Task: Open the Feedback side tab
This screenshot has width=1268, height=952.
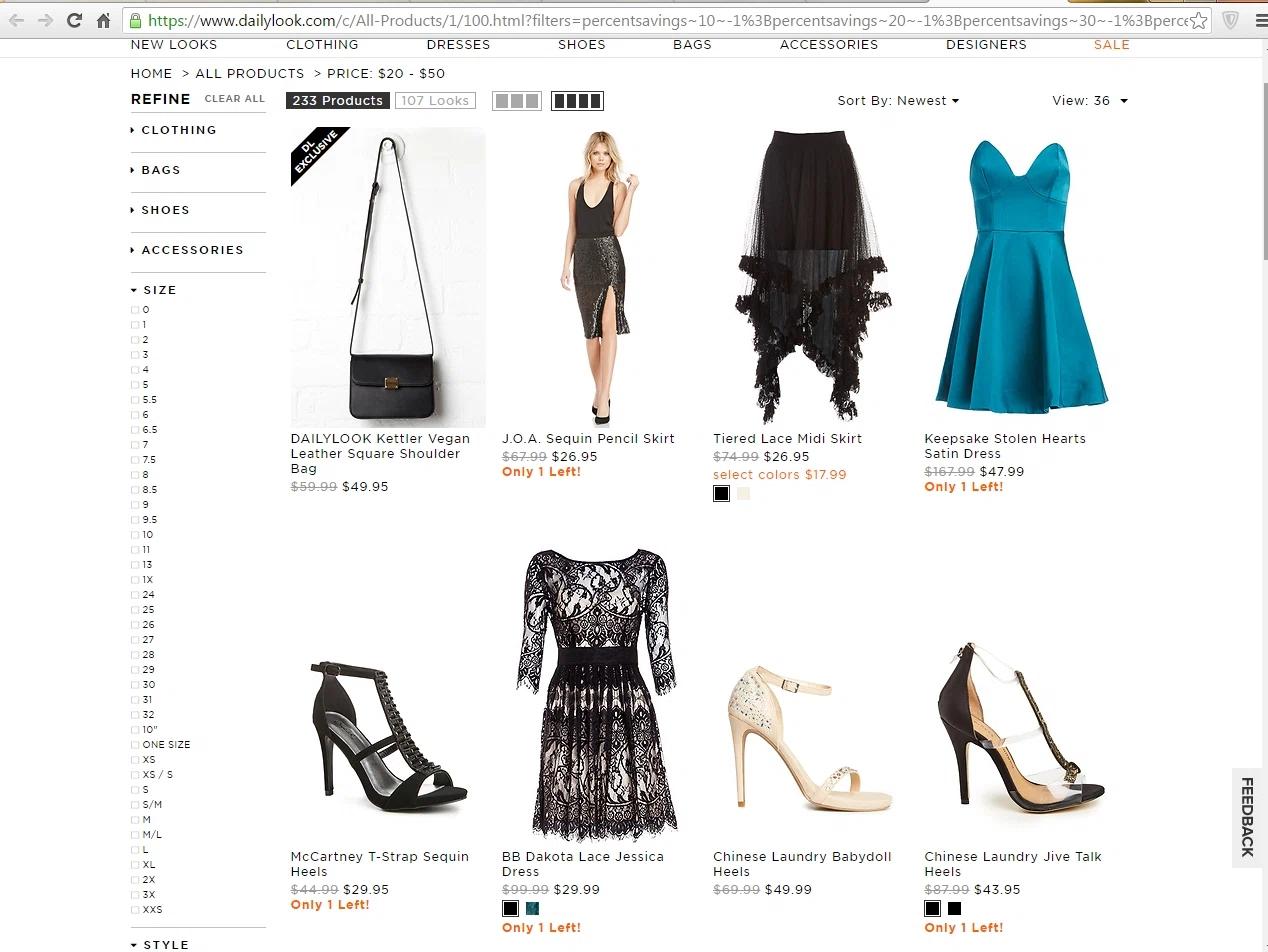Action: 1248,817
